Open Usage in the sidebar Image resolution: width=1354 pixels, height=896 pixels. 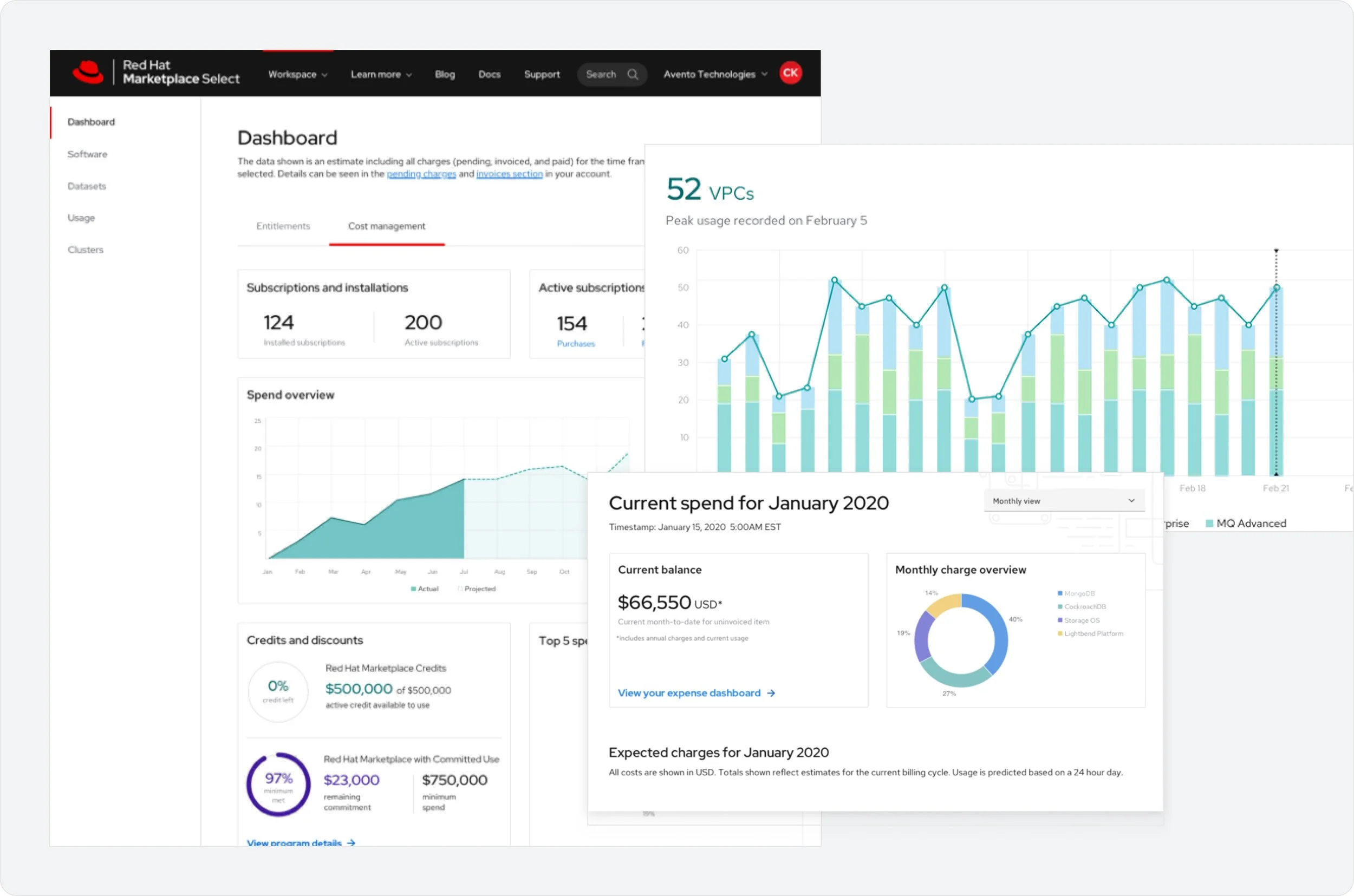pyautogui.click(x=81, y=218)
